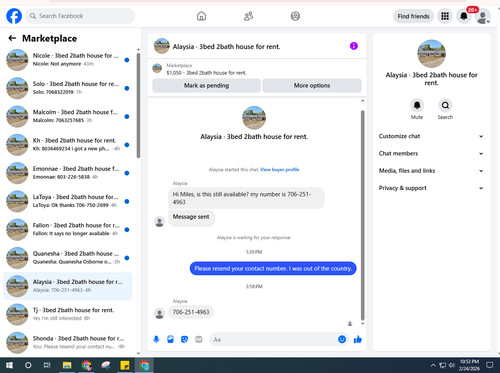Open the Notifications bell with 20+ badge
This screenshot has width=500, height=373.
[464, 16]
